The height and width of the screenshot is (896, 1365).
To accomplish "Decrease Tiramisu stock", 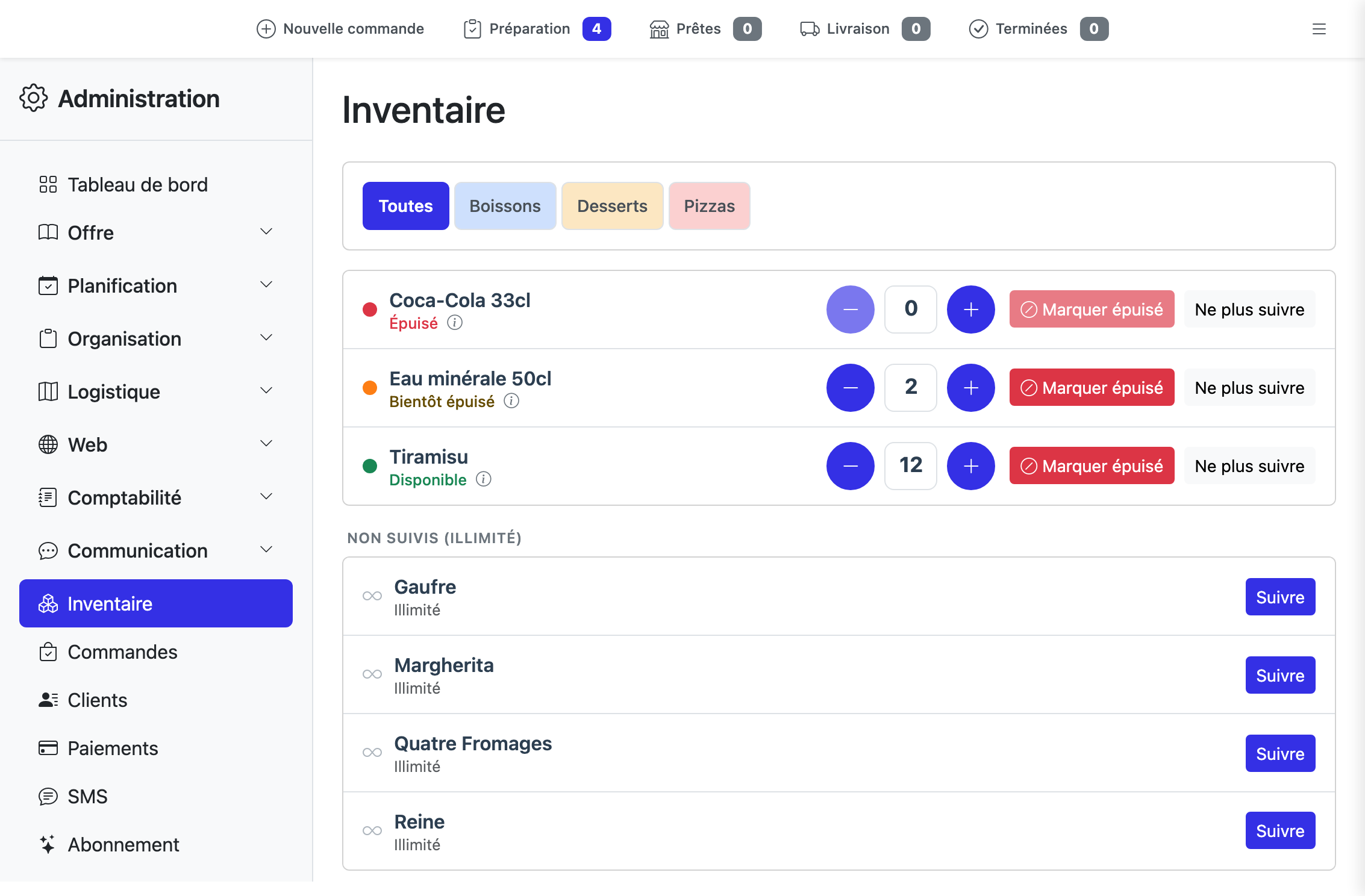I will 850,466.
